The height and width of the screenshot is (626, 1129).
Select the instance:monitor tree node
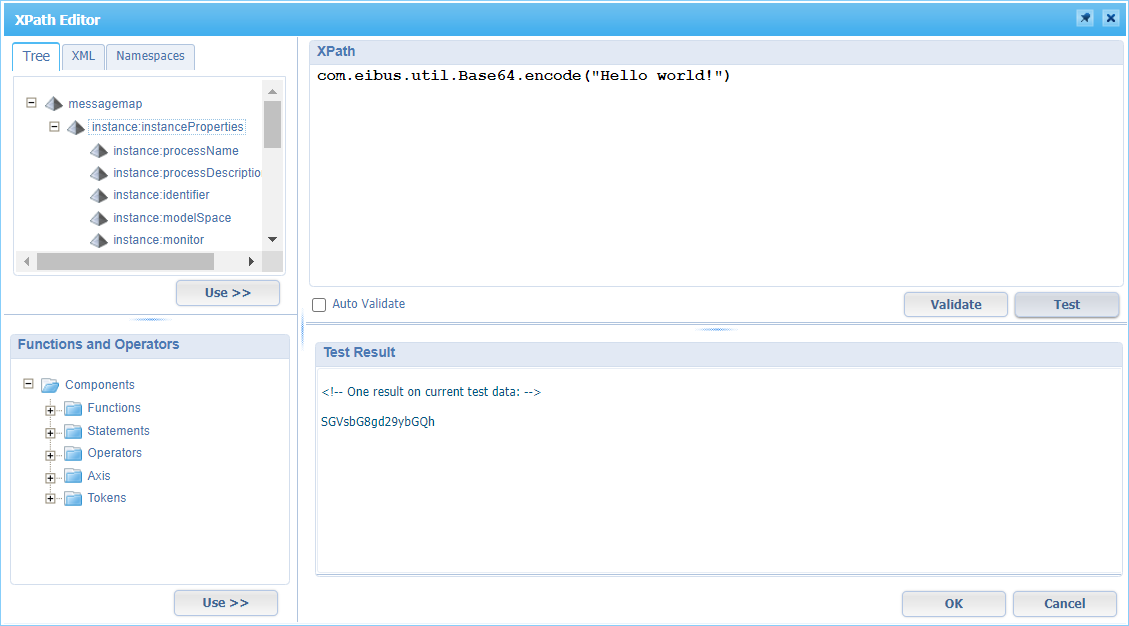[x=159, y=239]
